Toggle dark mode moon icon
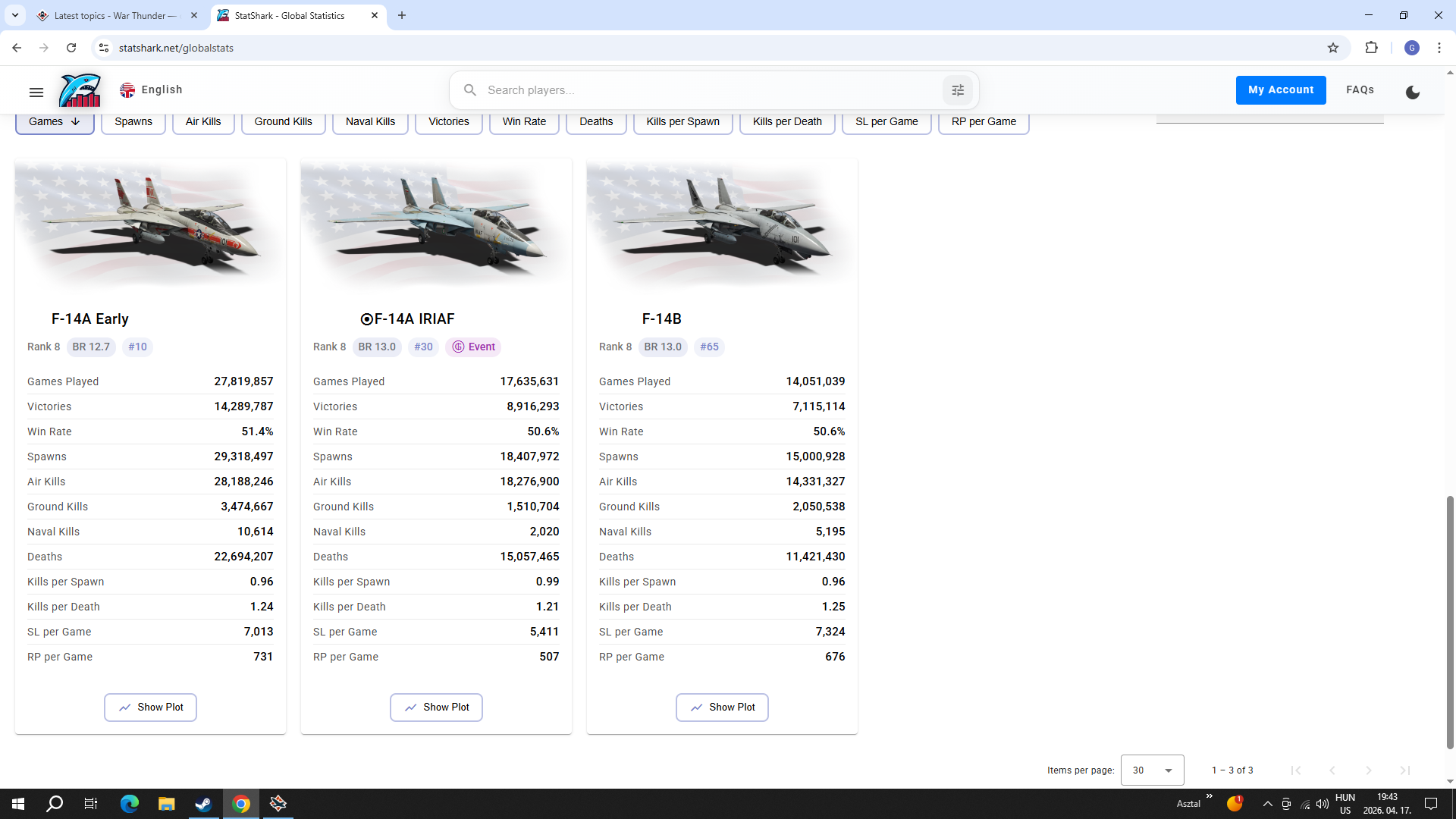 point(1412,92)
